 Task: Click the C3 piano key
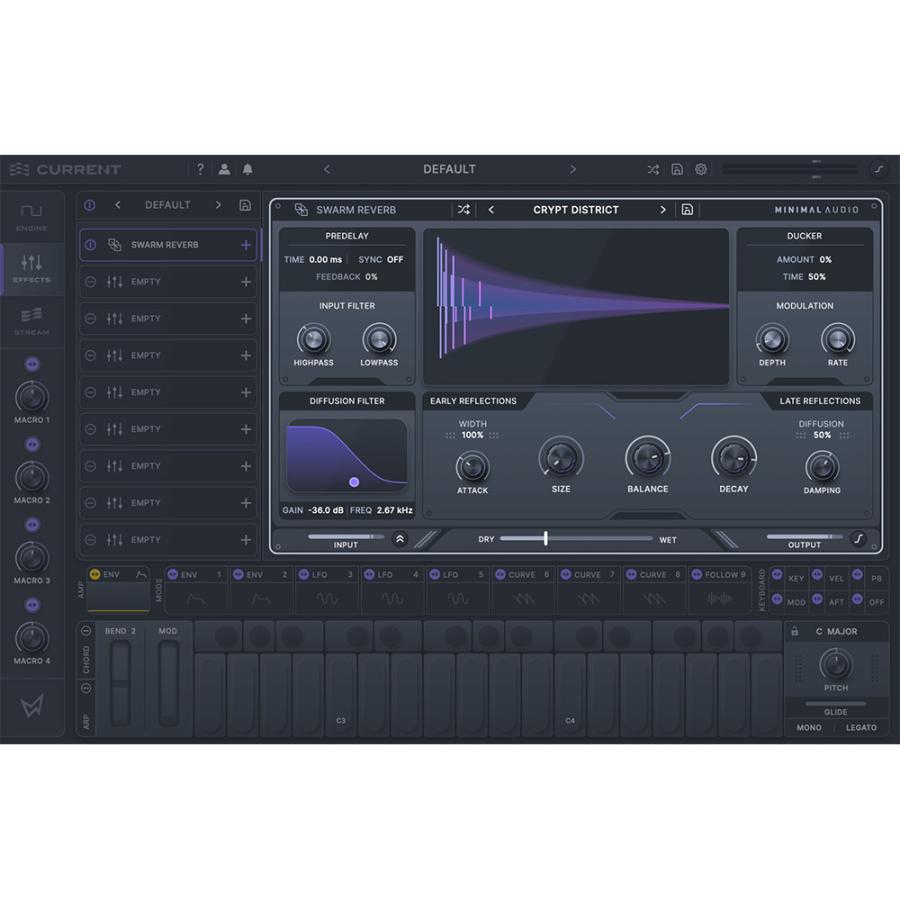[x=341, y=696]
